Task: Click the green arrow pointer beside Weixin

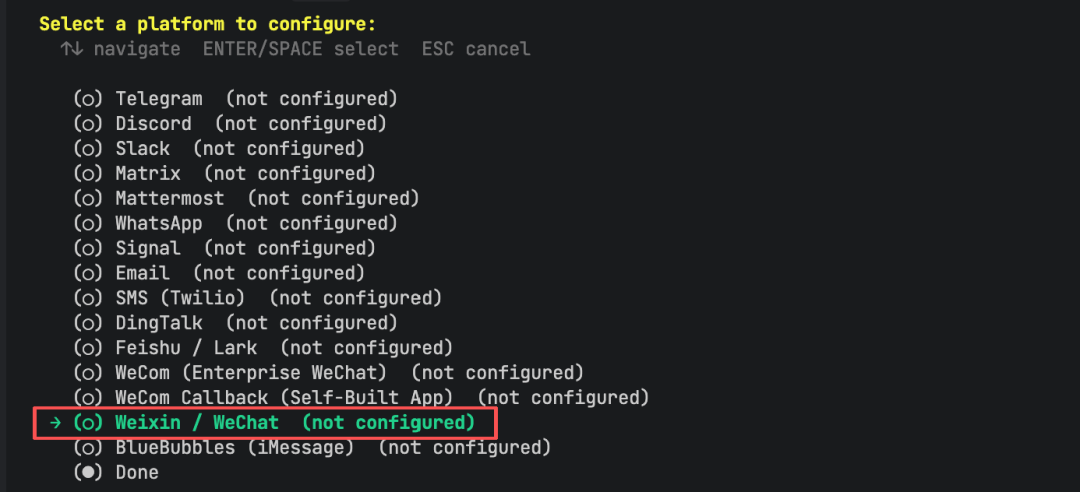Action: pyautogui.click(x=56, y=423)
